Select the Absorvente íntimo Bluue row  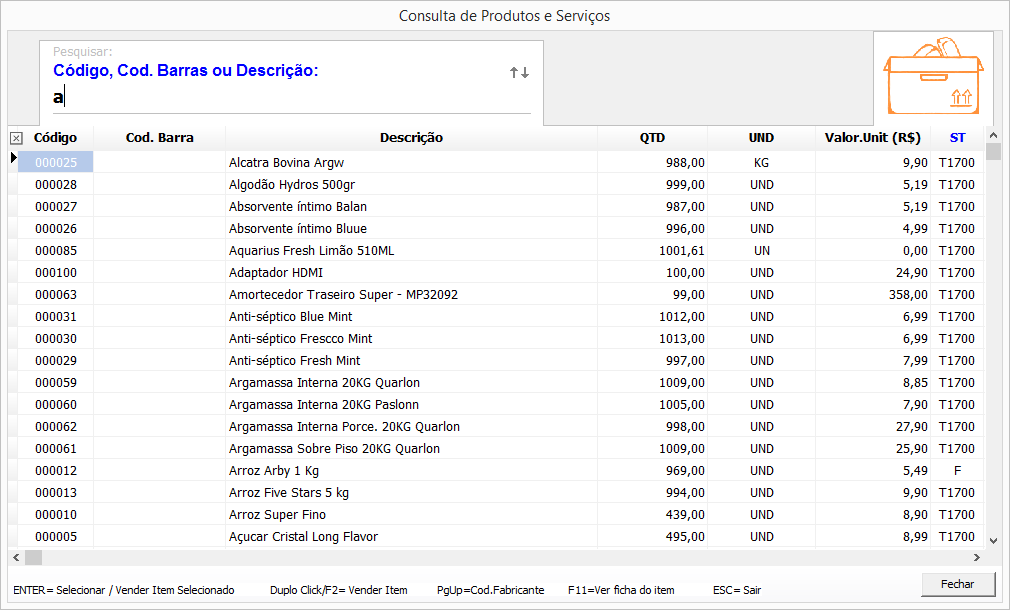(500, 229)
